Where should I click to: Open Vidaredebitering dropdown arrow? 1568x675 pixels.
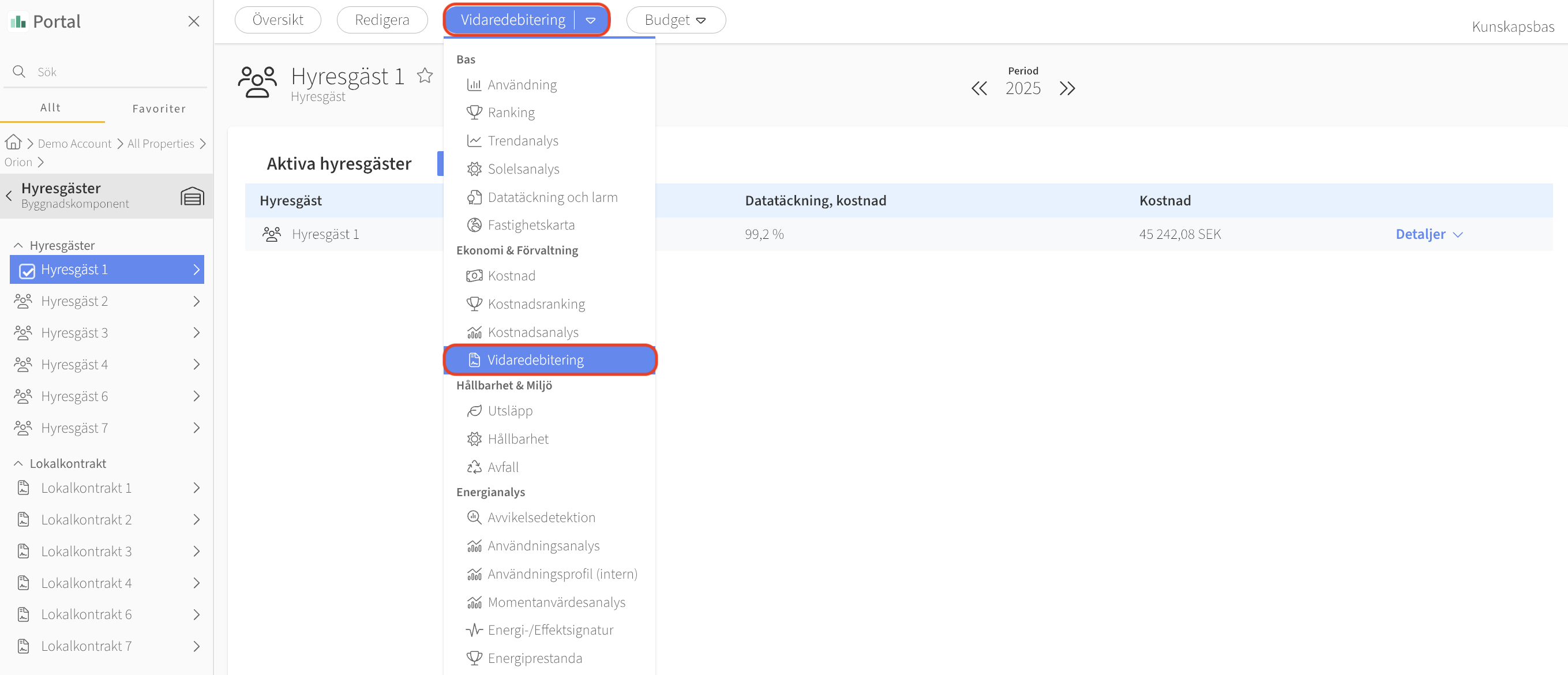pyautogui.click(x=590, y=20)
